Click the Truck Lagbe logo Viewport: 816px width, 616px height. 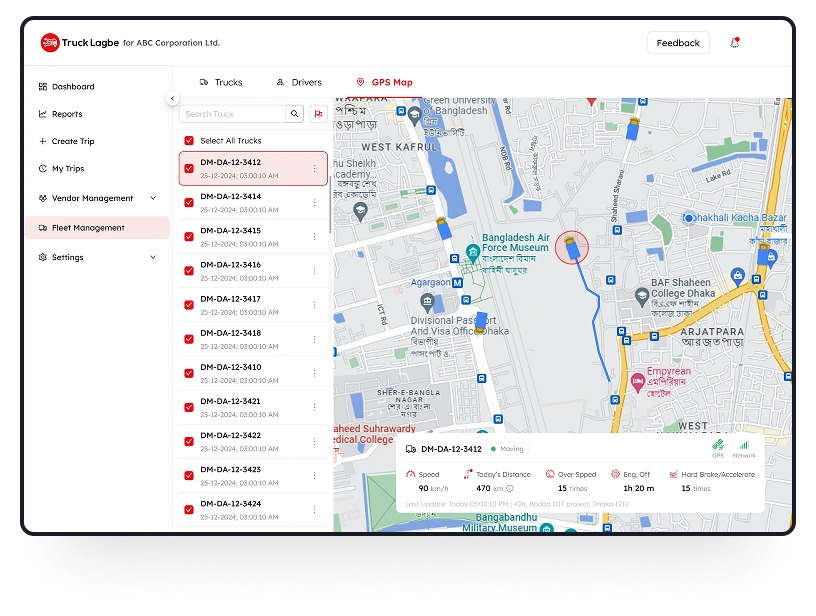tap(50, 43)
